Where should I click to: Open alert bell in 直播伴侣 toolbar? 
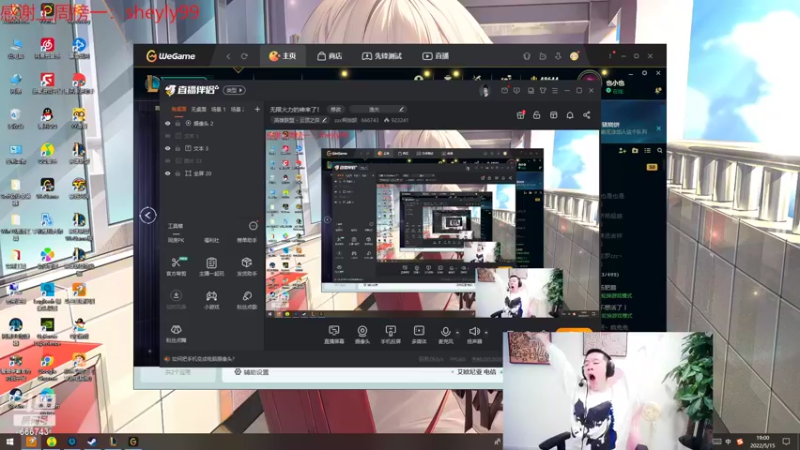570,115
